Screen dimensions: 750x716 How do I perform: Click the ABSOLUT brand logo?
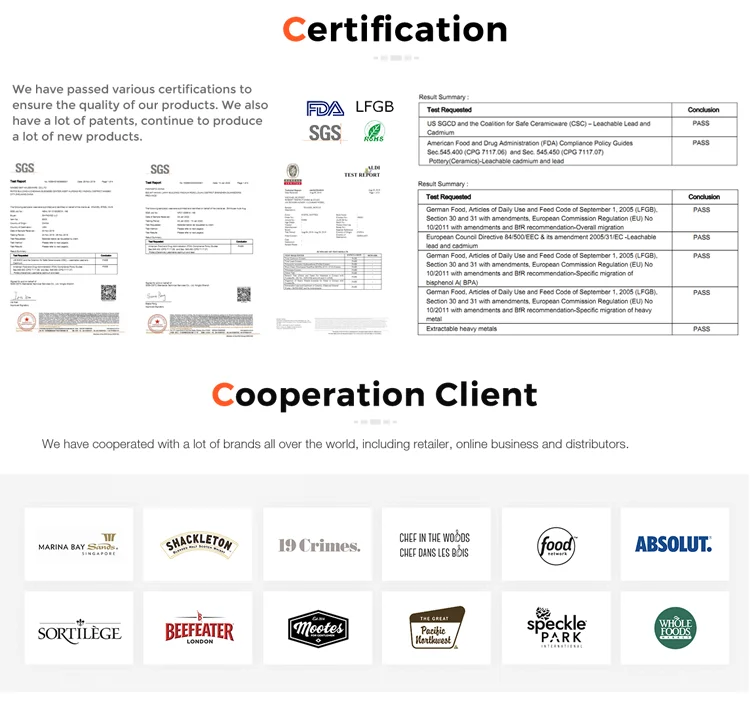675,544
